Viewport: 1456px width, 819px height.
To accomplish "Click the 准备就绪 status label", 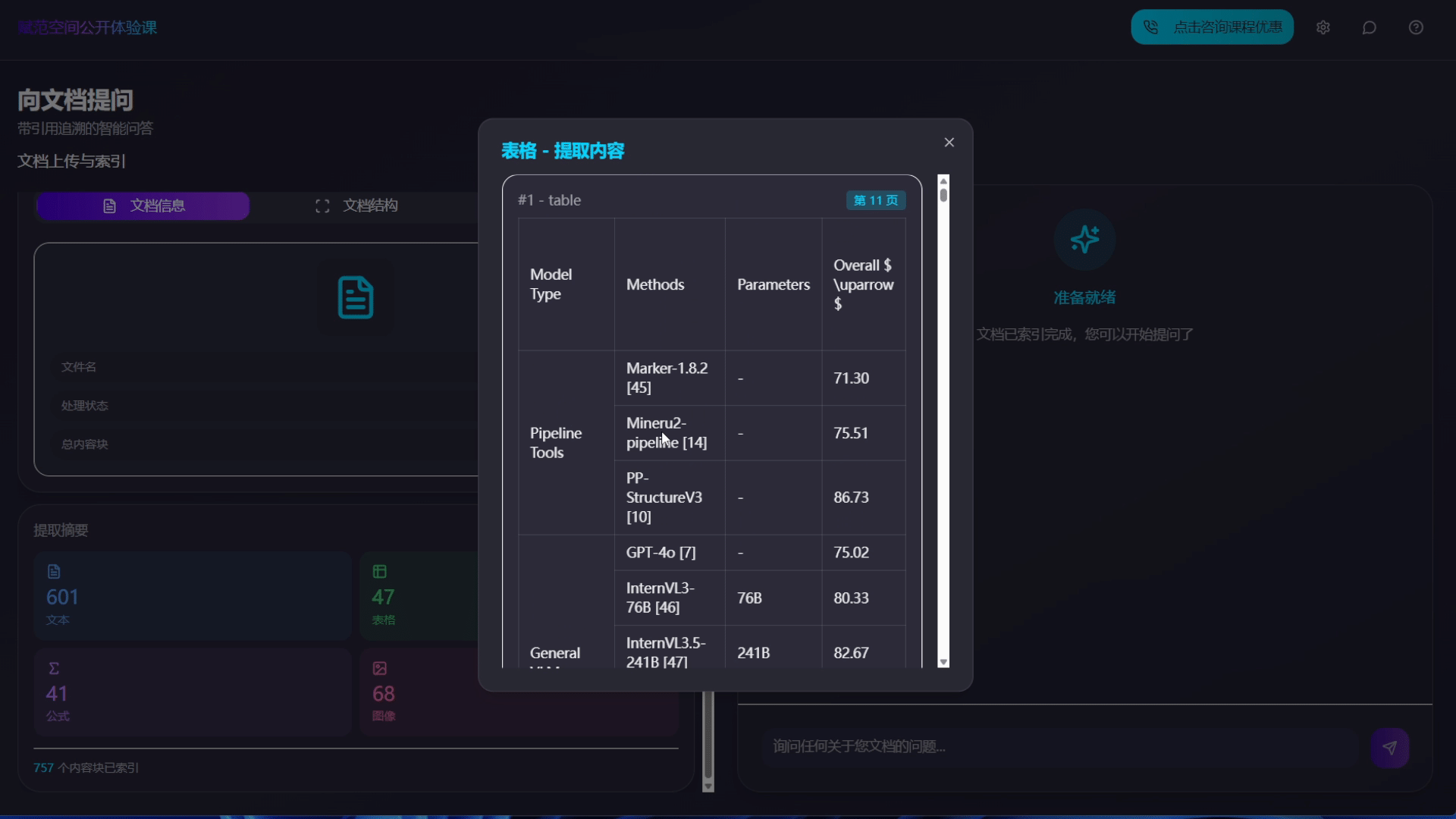I will pos(1084,297).
